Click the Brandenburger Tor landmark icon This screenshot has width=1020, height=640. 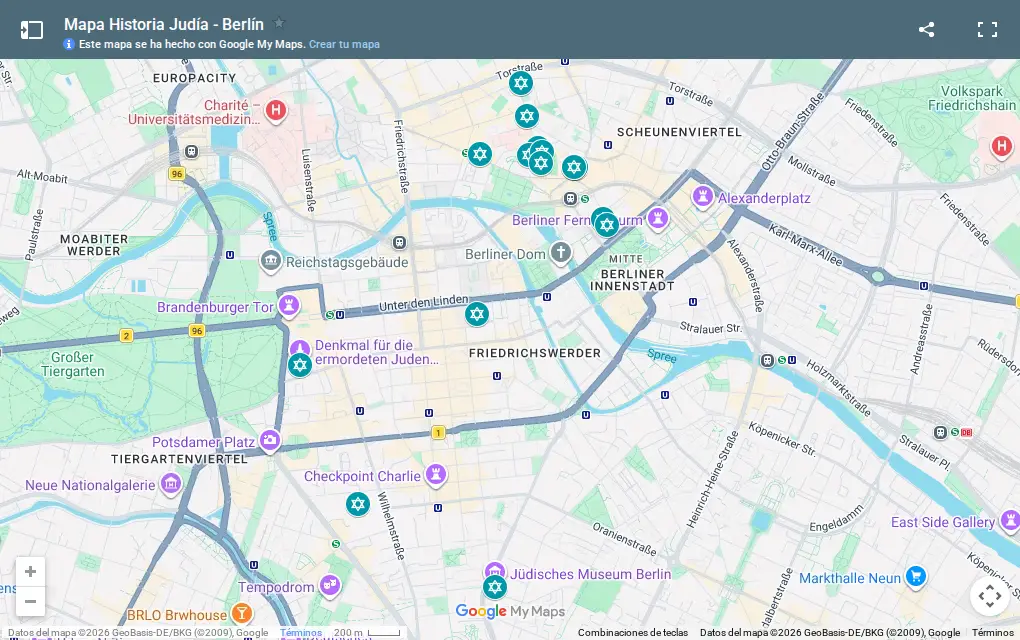tap(289, 304)
